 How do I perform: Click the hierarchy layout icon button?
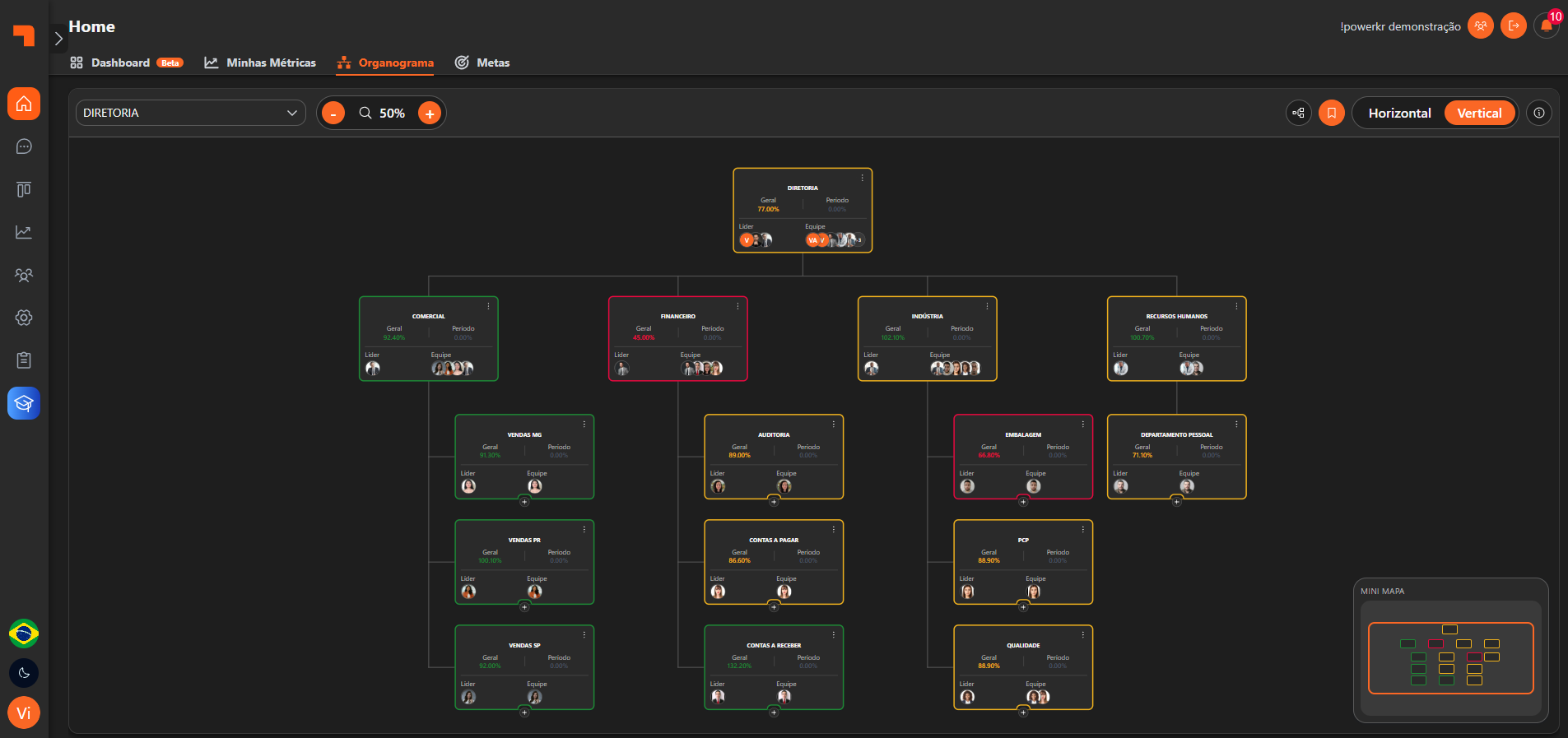(1299, 113)
